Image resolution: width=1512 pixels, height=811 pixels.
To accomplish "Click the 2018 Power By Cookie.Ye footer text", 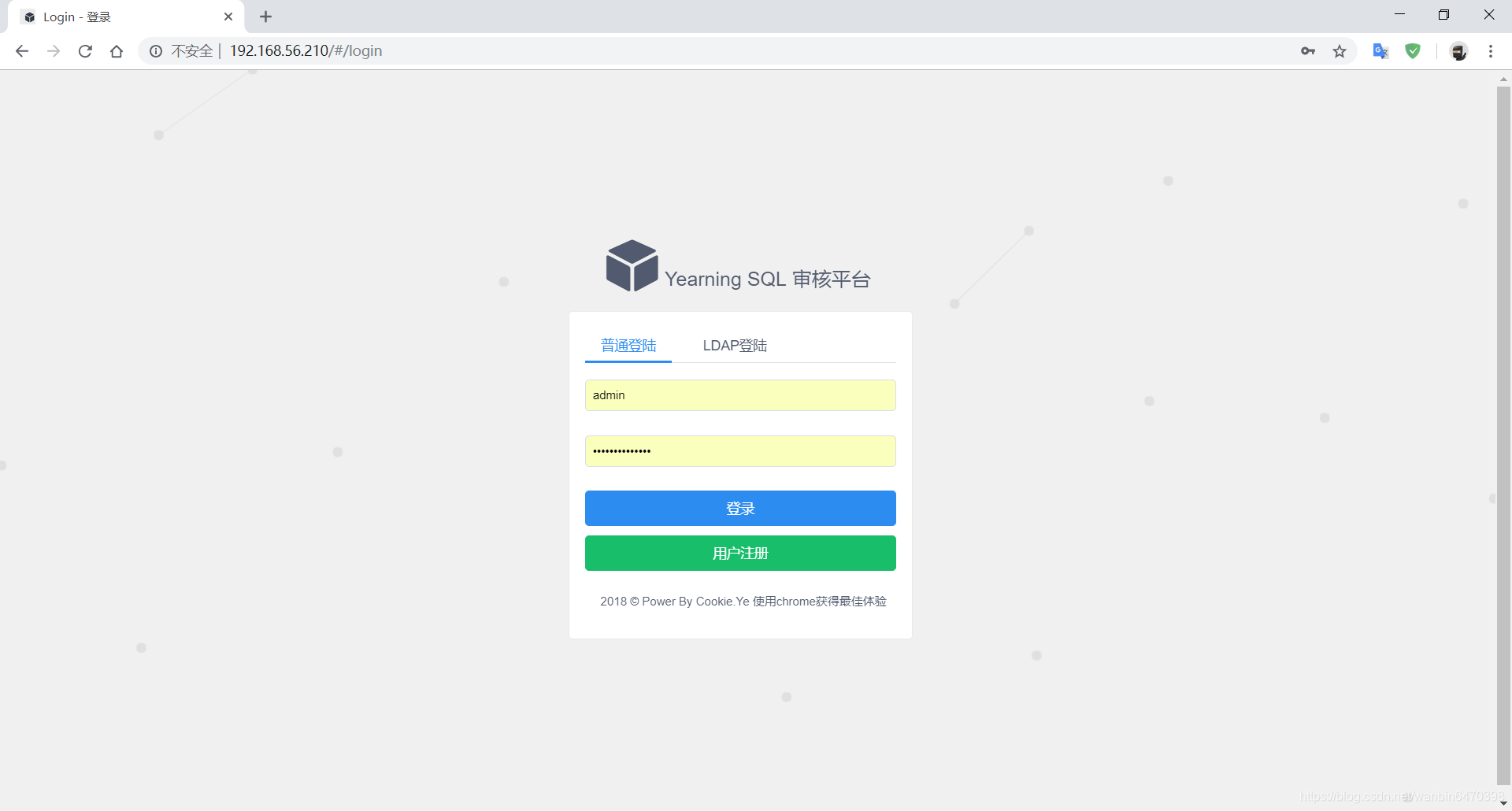I will click(743, 602).
